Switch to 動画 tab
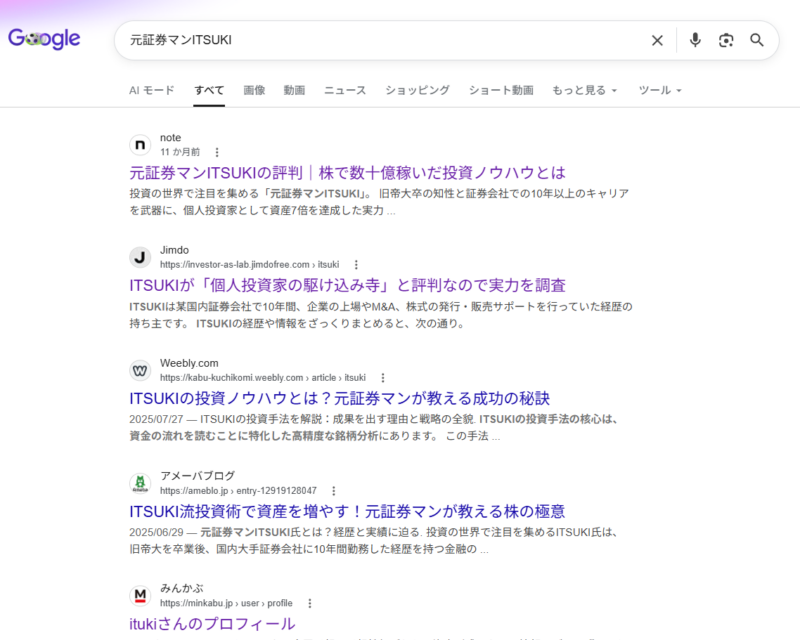Viewport: 800px width, 640px height. tap(294, 90)
